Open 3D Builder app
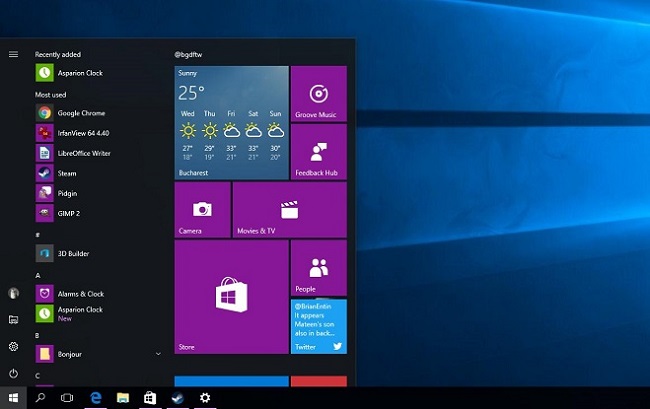The image size is (650, 409). (x=97, y=253)
